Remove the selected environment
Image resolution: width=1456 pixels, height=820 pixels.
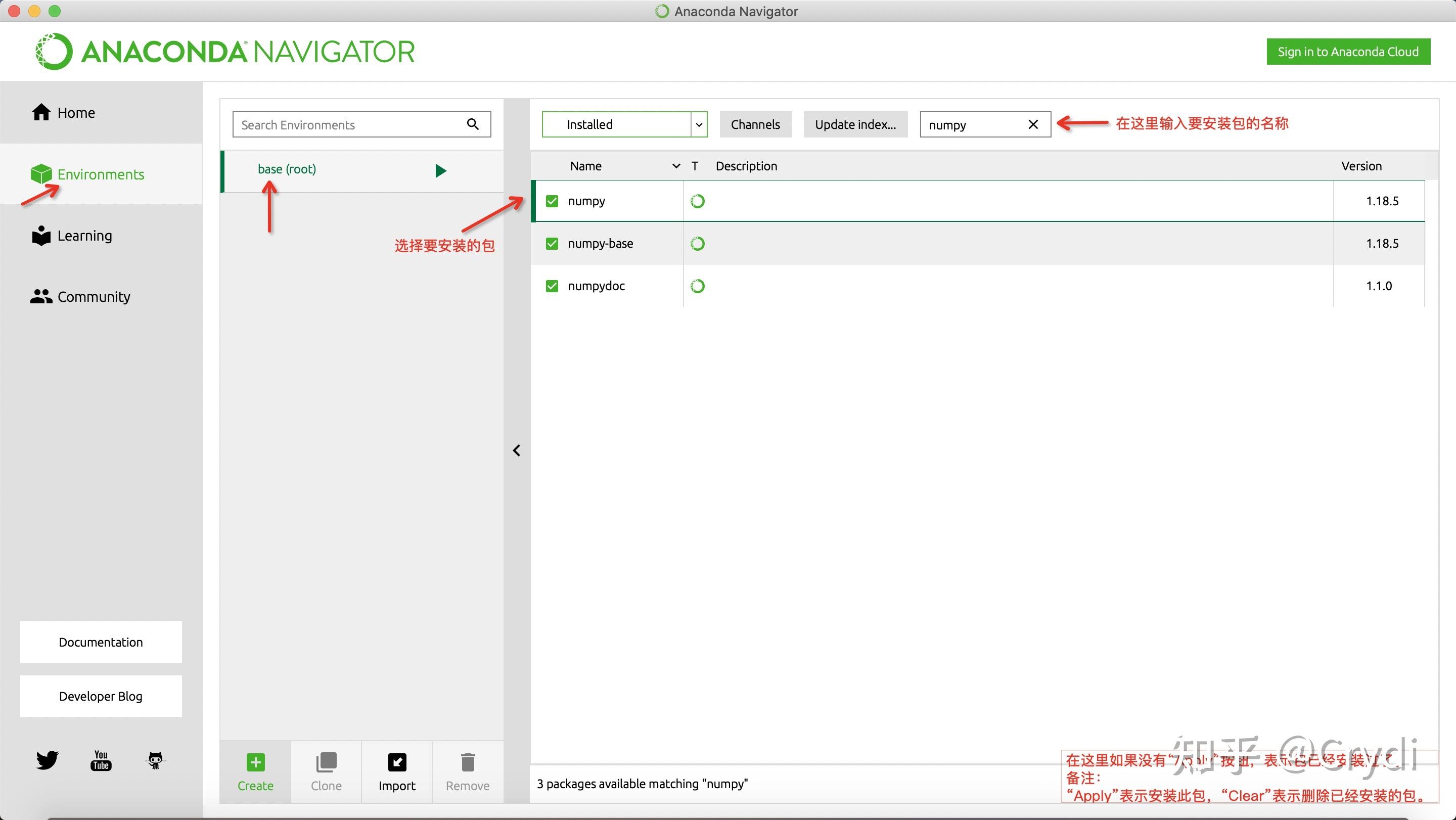coord(468,772)
